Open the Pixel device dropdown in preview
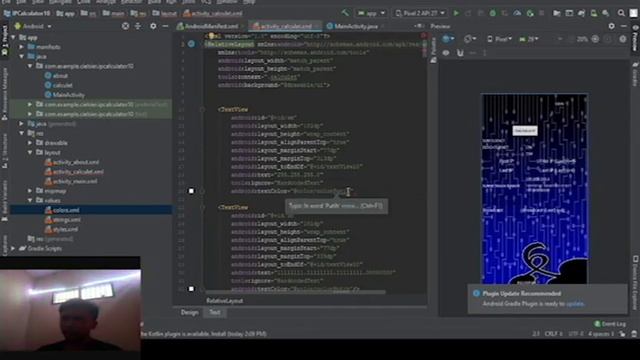Viewport: 640px width, 360px height. pyautogui.click(x=500, y=39)
